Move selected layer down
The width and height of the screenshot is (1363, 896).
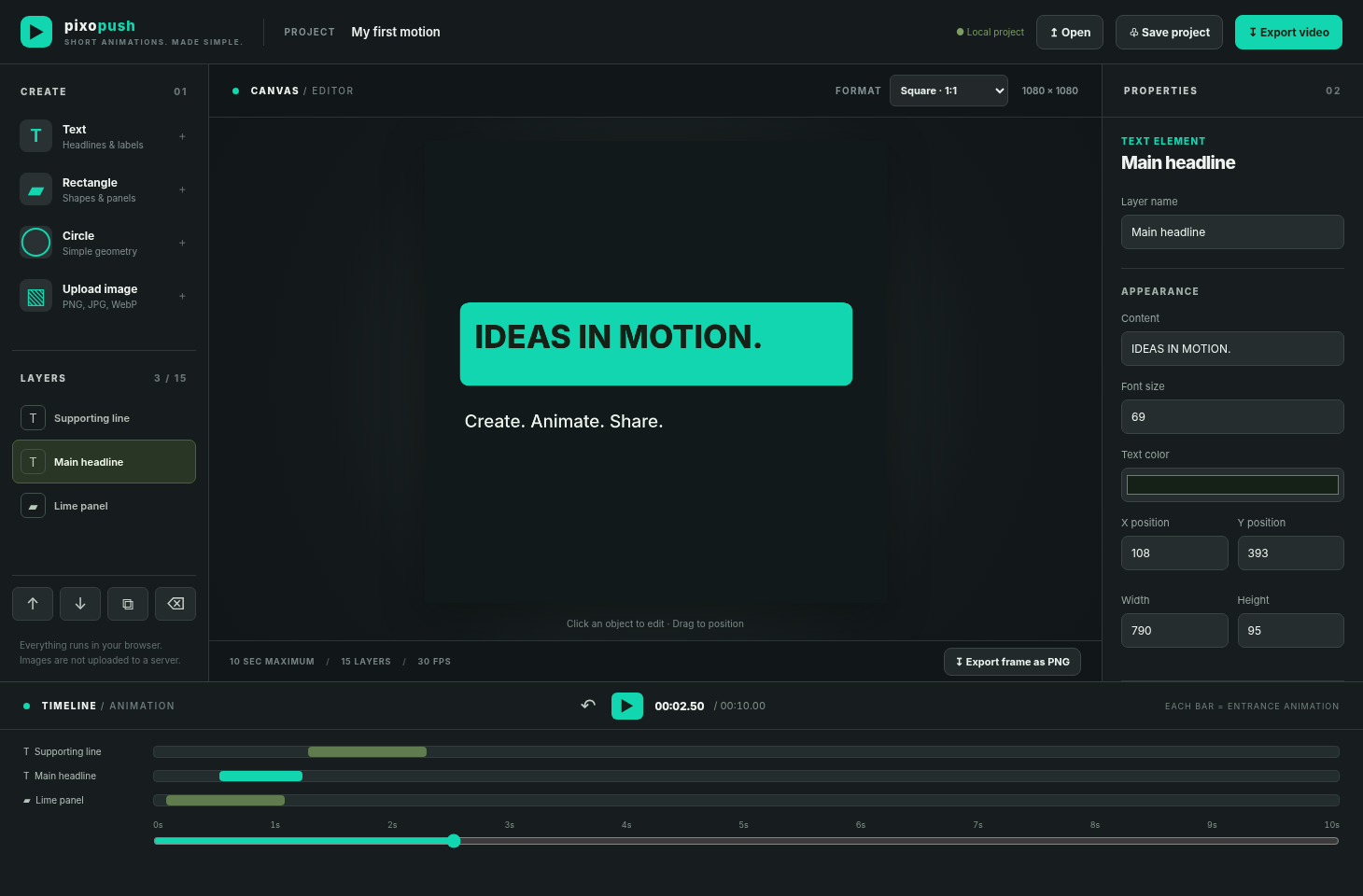pyautogui.click(x=80, y=604)
